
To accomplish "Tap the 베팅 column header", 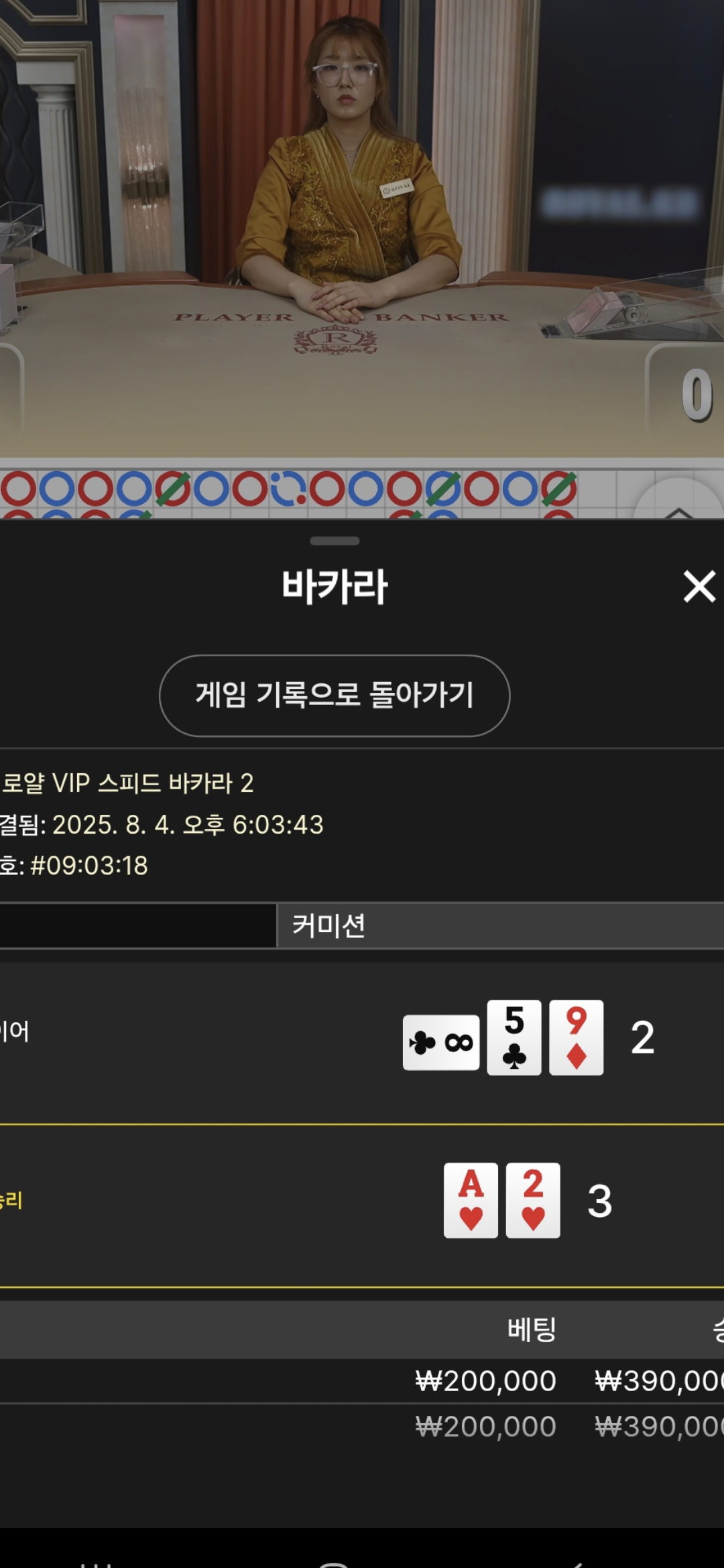I will point(532,1329).
